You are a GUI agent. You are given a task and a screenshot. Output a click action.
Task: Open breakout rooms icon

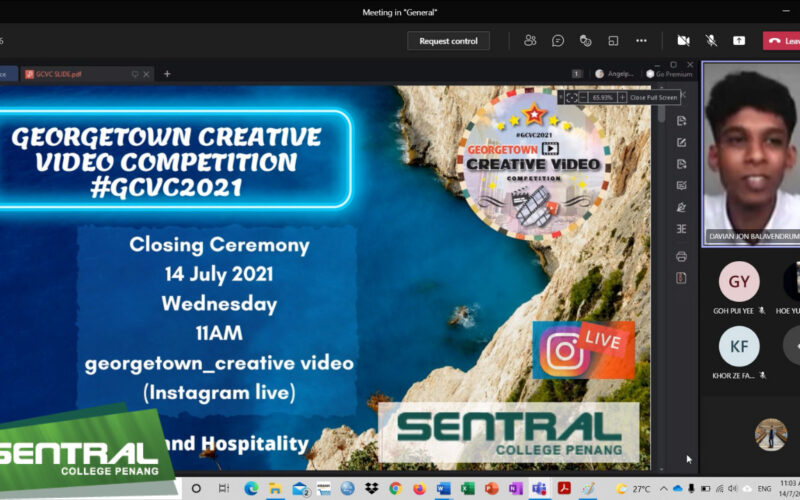[613, 40]
